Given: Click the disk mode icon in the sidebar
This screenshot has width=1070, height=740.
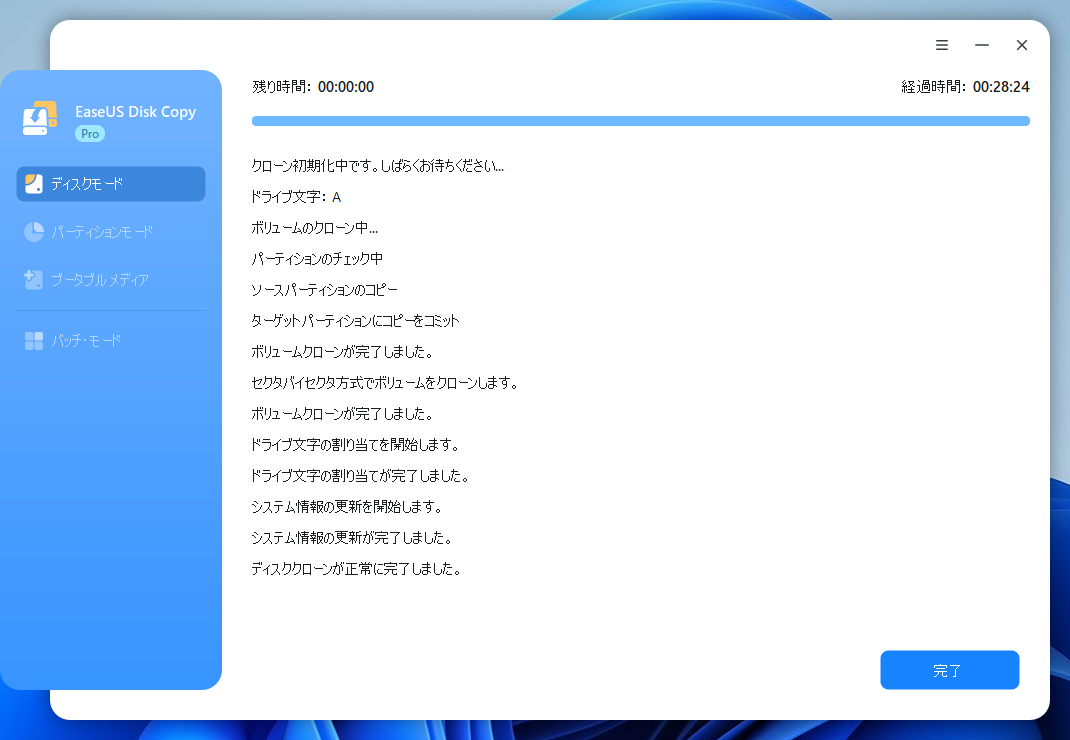Looking at the screenshot, I should (34, 184).
